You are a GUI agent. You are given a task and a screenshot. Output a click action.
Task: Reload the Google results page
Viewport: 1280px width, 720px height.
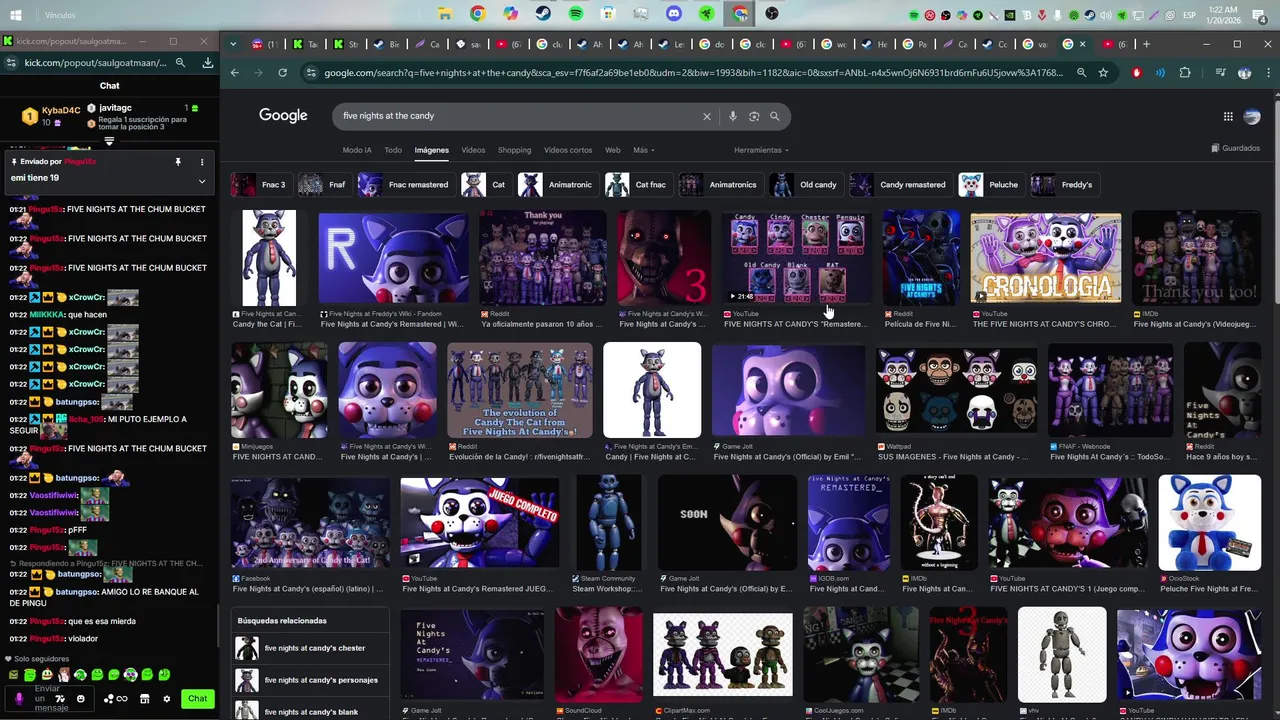coord(282,73)
